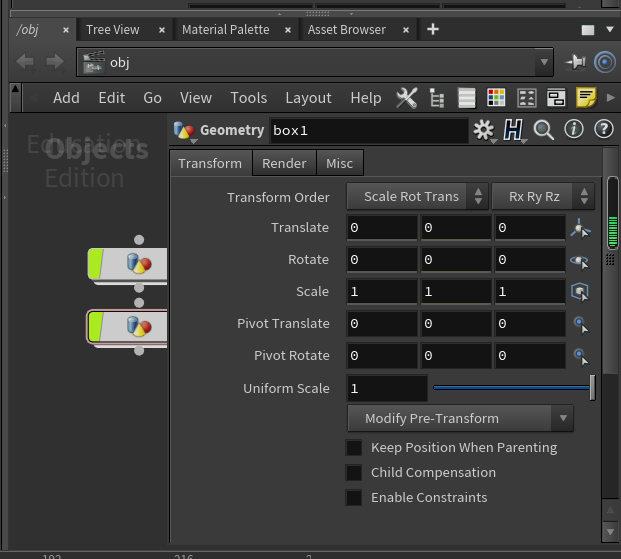Show node info icon
621x559 pixels.
573,130
